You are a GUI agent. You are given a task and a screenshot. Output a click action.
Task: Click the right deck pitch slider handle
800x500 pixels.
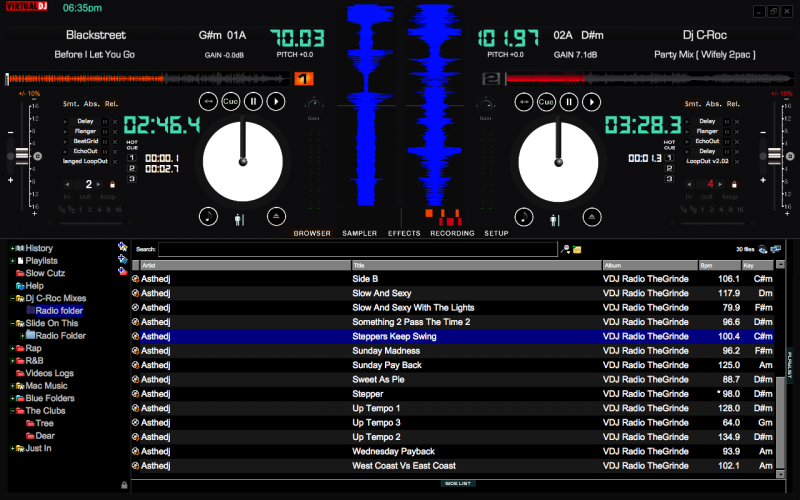coord(774,156)
